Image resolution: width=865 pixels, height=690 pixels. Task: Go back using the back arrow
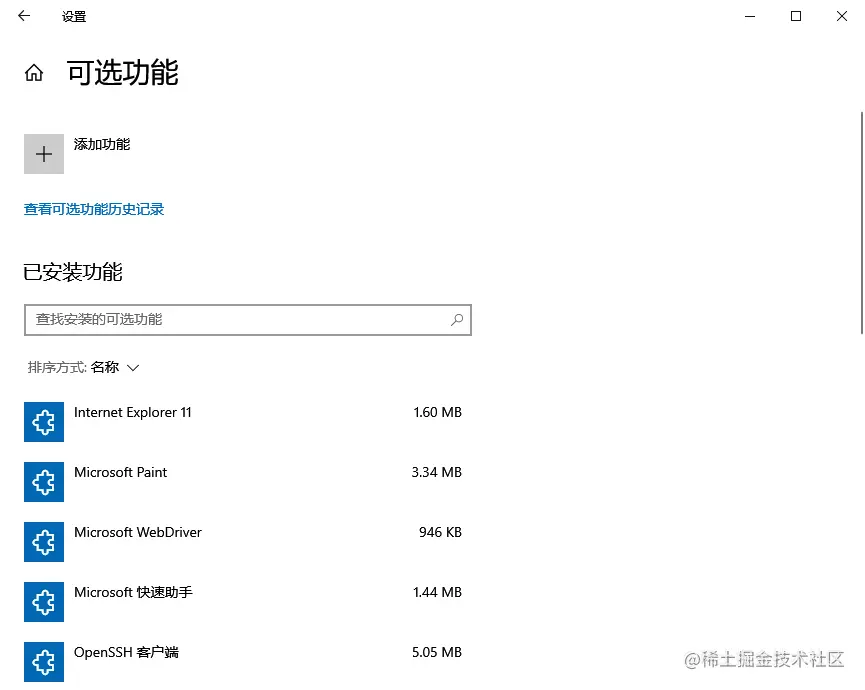click(24, 16)
